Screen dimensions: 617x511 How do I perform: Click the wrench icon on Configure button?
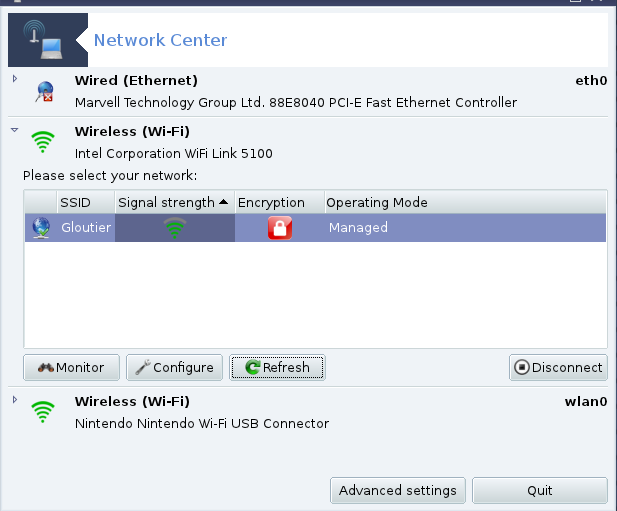pyautogui.click(x=143, y=367)
